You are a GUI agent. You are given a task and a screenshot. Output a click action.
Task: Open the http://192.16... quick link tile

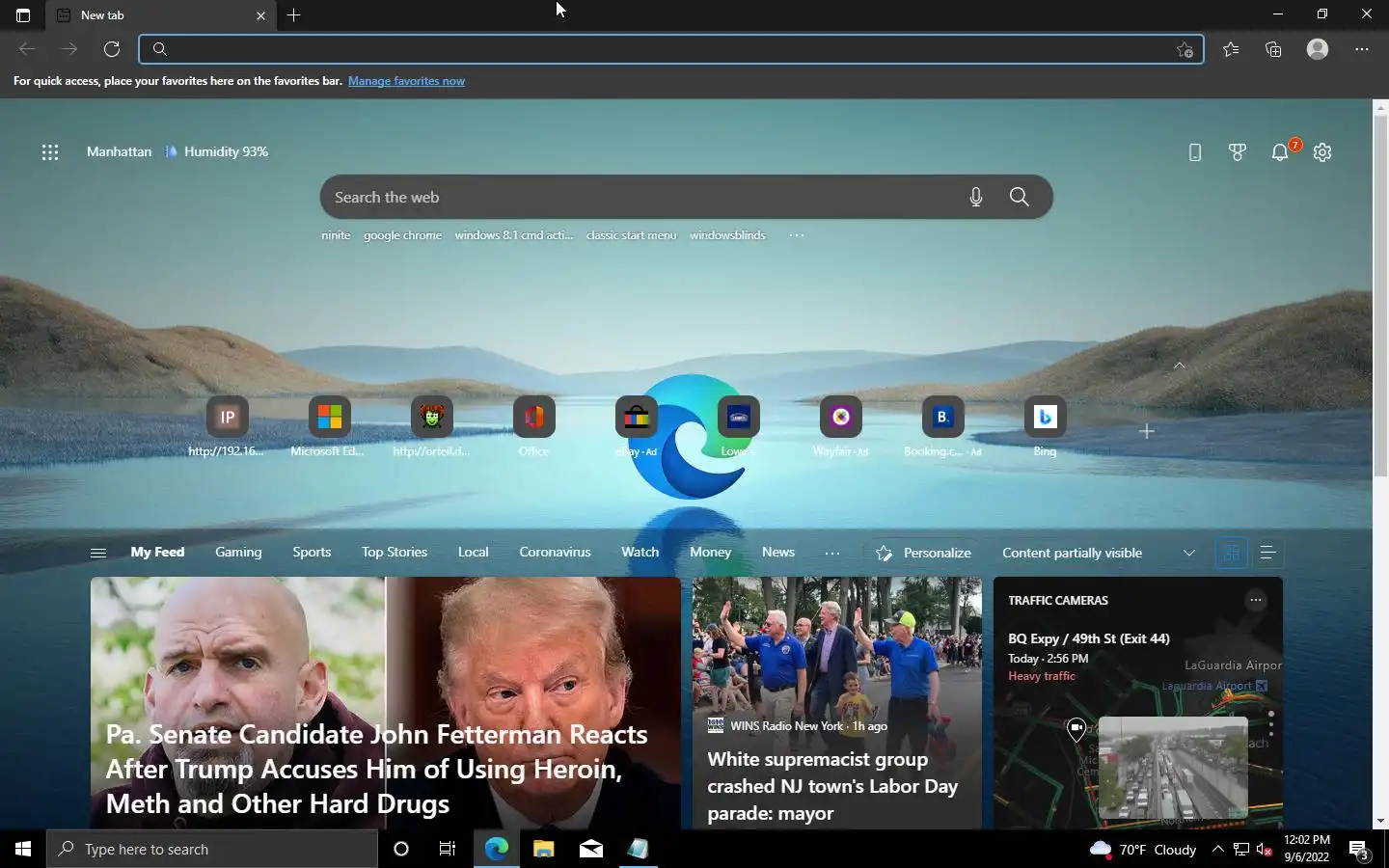tap(227, 426)
